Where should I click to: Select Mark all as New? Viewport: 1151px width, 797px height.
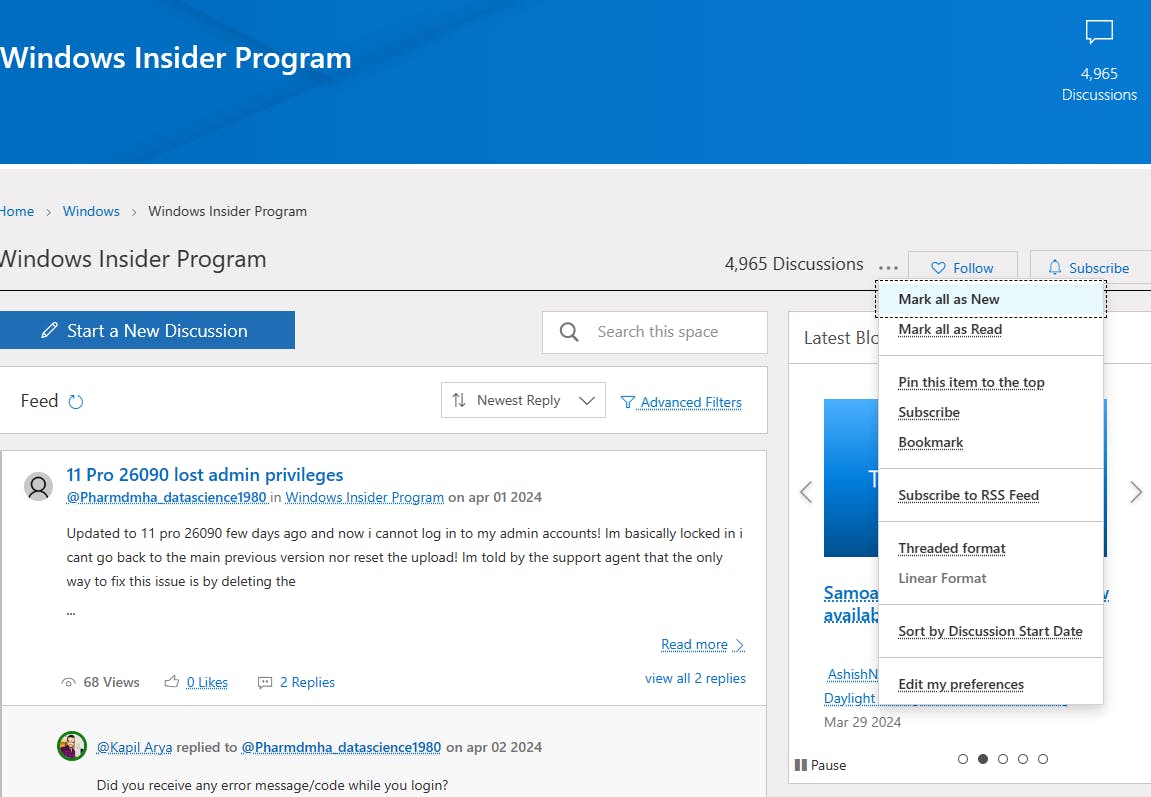(990, 299)
